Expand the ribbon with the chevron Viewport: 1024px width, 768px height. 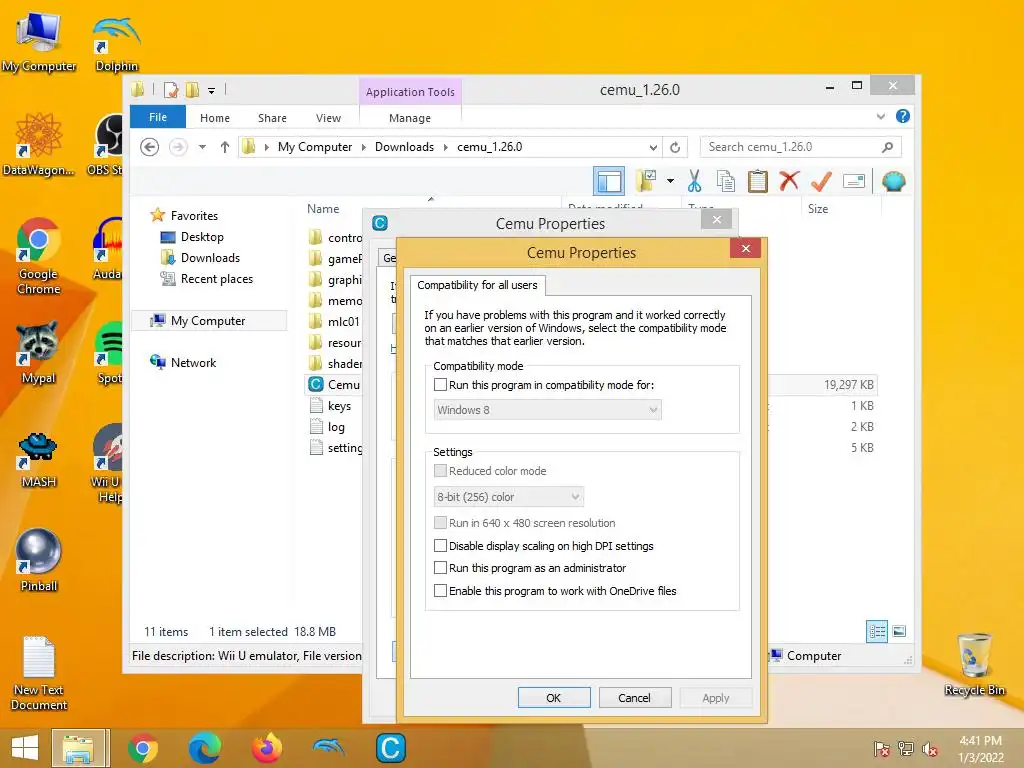click(880, 116)
